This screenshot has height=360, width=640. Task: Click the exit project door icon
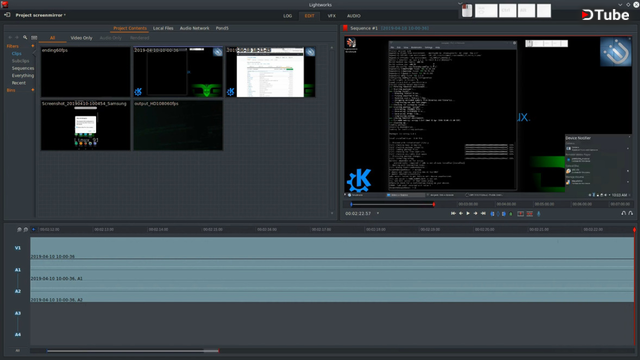(7, 15)
